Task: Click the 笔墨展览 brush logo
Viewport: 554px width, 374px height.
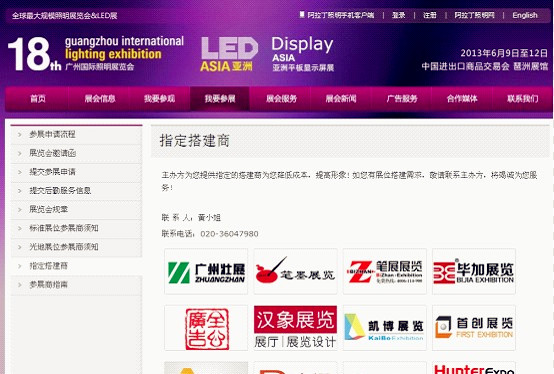Action: point(295,271)
